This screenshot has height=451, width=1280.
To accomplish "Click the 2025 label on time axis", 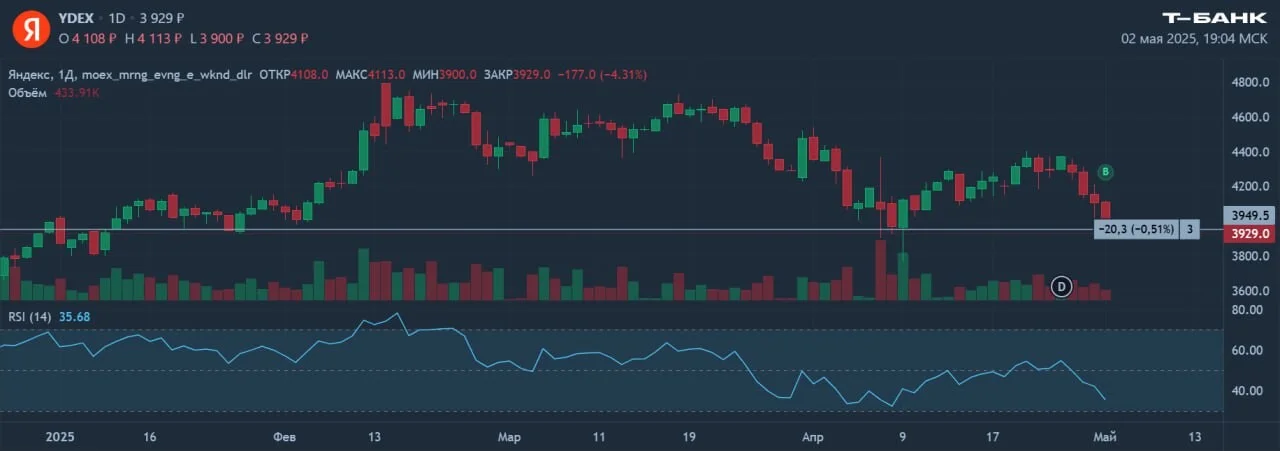I will coord(59,437).
